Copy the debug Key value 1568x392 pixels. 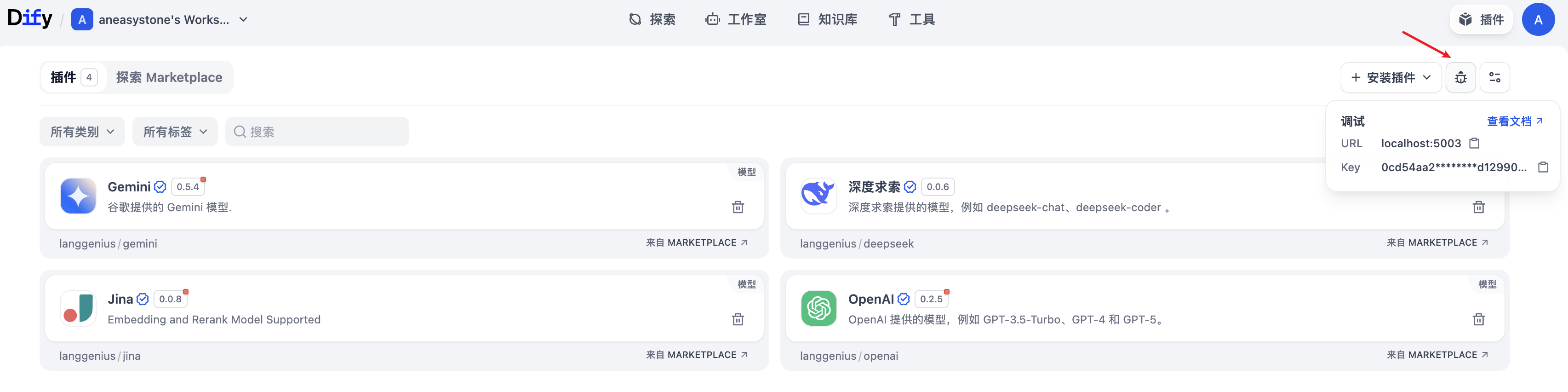pyautogui.click(x=1542, y=167)
